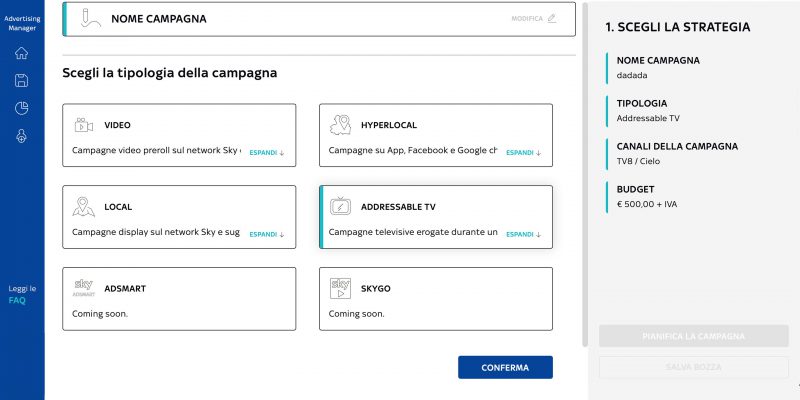The width and height of the screenshot is (800, 400).
Task: Expand the Local campaign description
Action: click(267, 234)
